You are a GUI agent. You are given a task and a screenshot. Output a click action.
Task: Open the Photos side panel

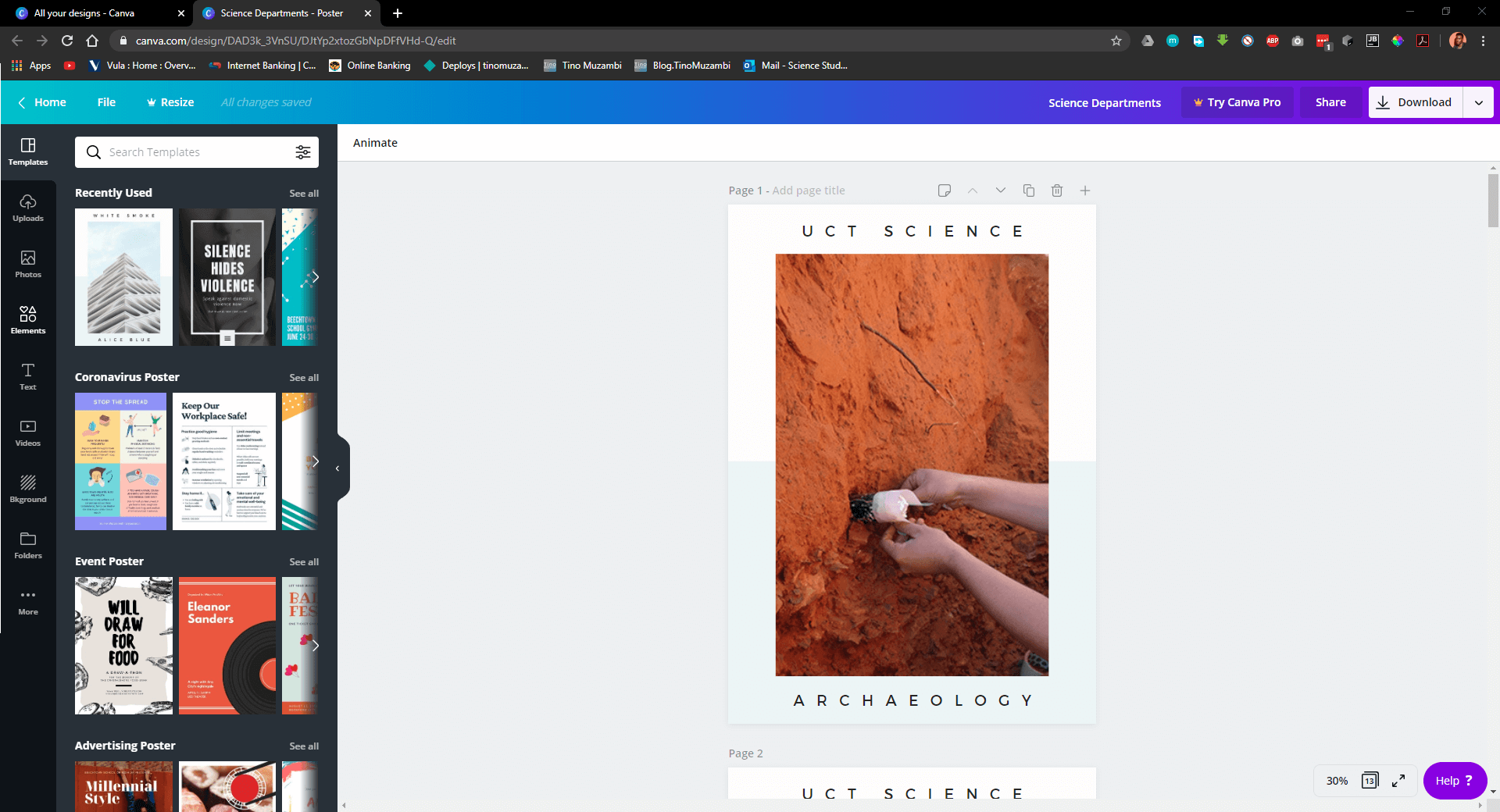28,264
